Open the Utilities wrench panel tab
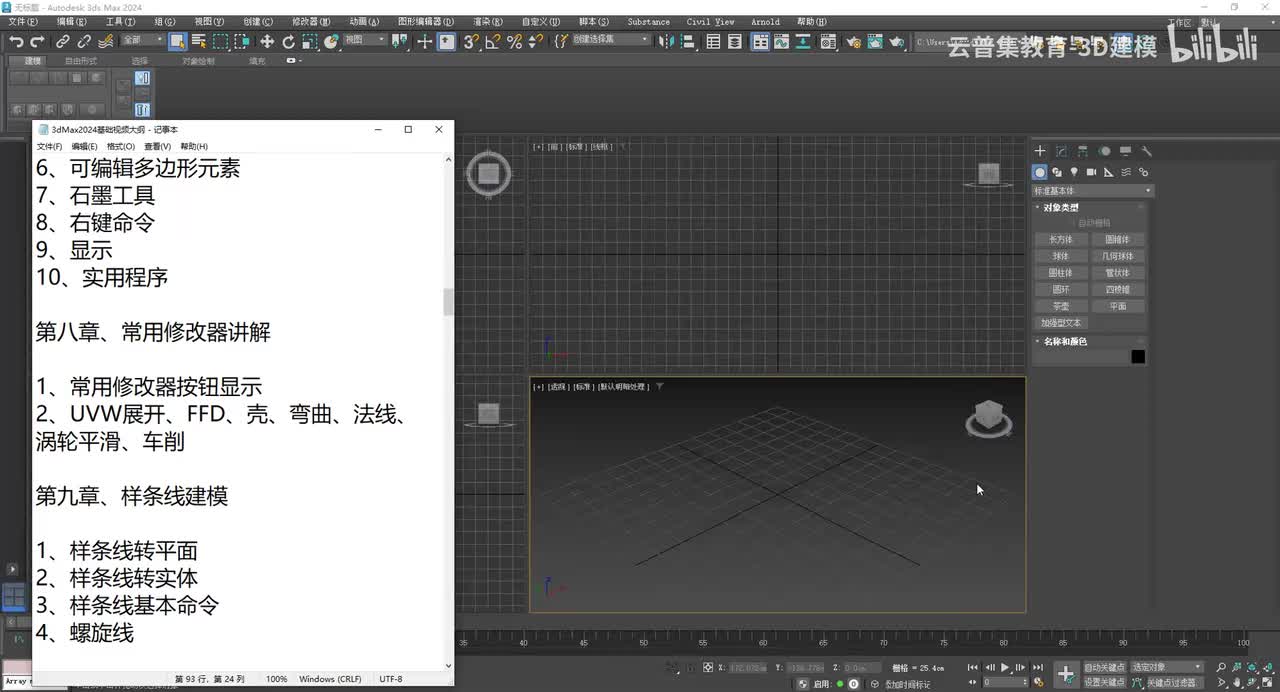Image resolution: width=1280 pixels, height=692 pixels. [x=1147, y=151]
